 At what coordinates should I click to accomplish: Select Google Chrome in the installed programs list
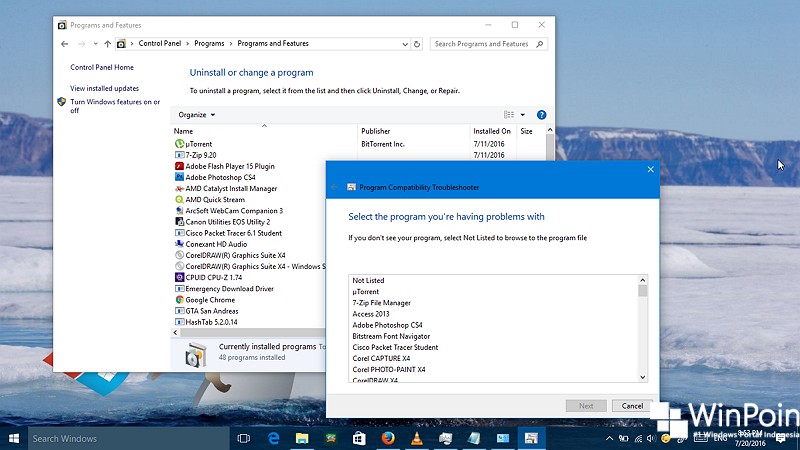coord(209,300)
